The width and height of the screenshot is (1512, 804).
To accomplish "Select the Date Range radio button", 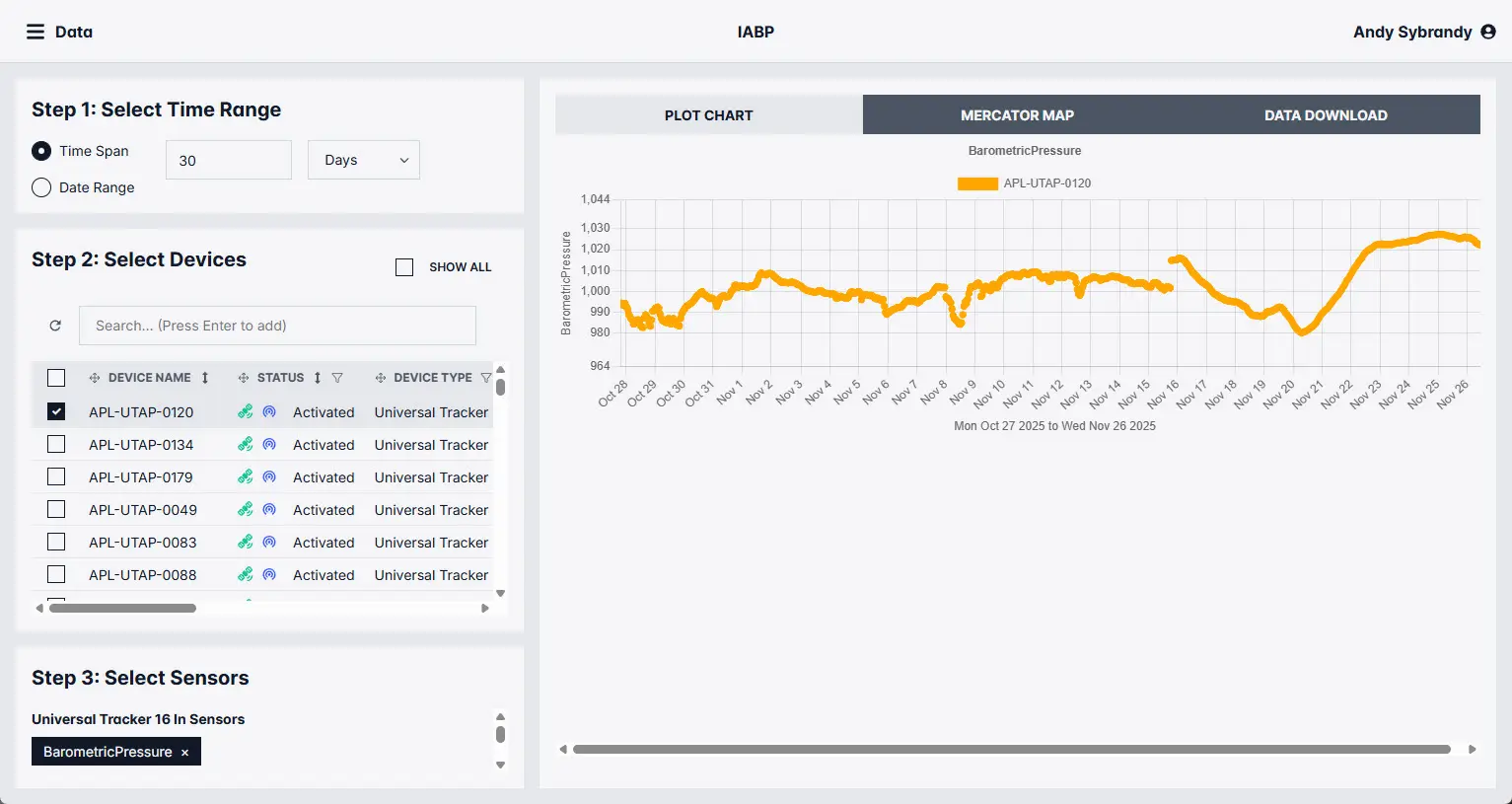I will [41, 187].
